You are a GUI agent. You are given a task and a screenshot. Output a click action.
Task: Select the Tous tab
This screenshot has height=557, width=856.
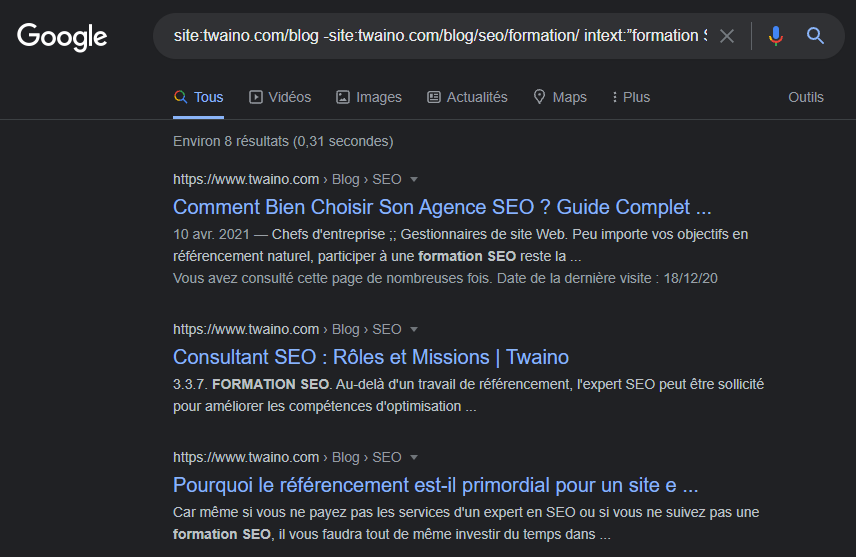point(199,97)
